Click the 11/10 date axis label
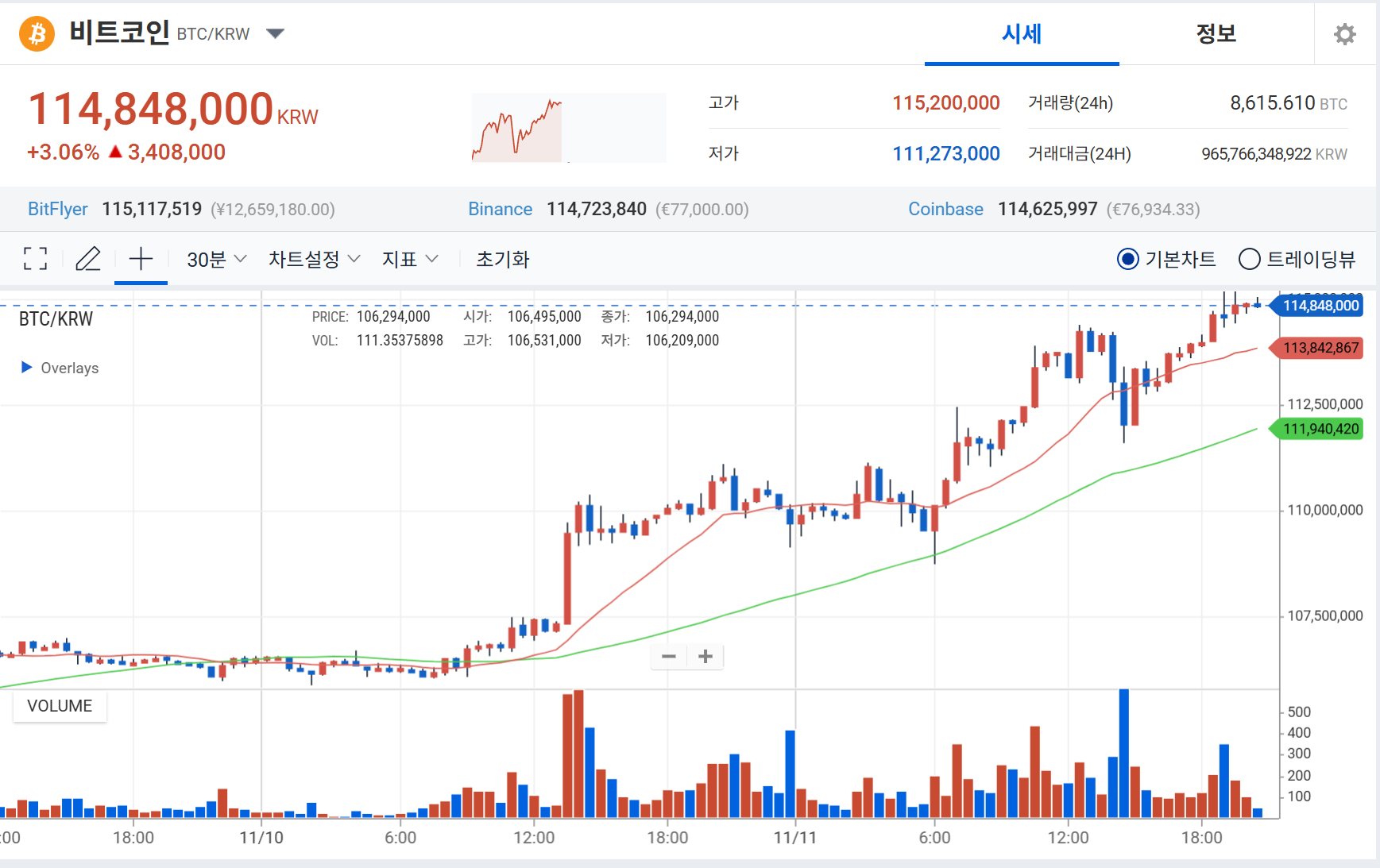1380x868 pixels. (x=261, y=838)
